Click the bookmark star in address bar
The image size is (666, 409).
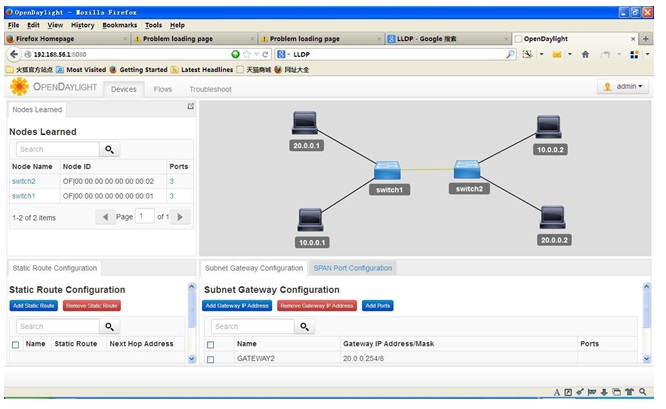point(247,54)
